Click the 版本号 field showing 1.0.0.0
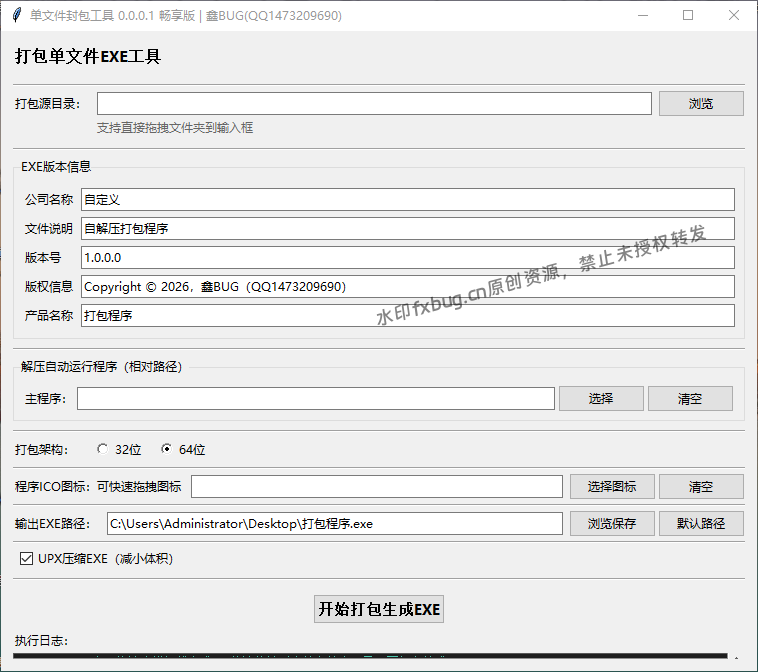 (408, 258)
